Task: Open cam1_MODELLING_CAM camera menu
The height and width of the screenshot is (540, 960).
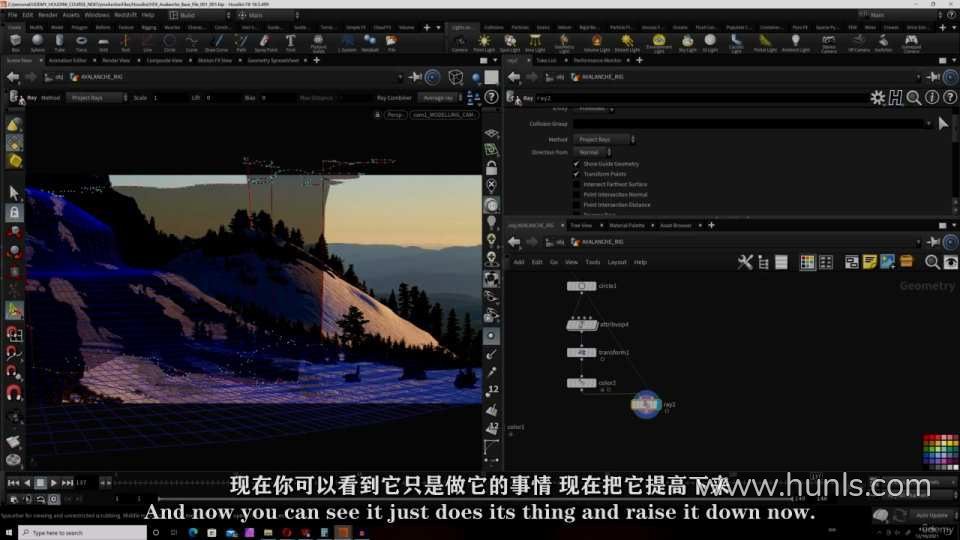Action: click(x=443, y=114)
